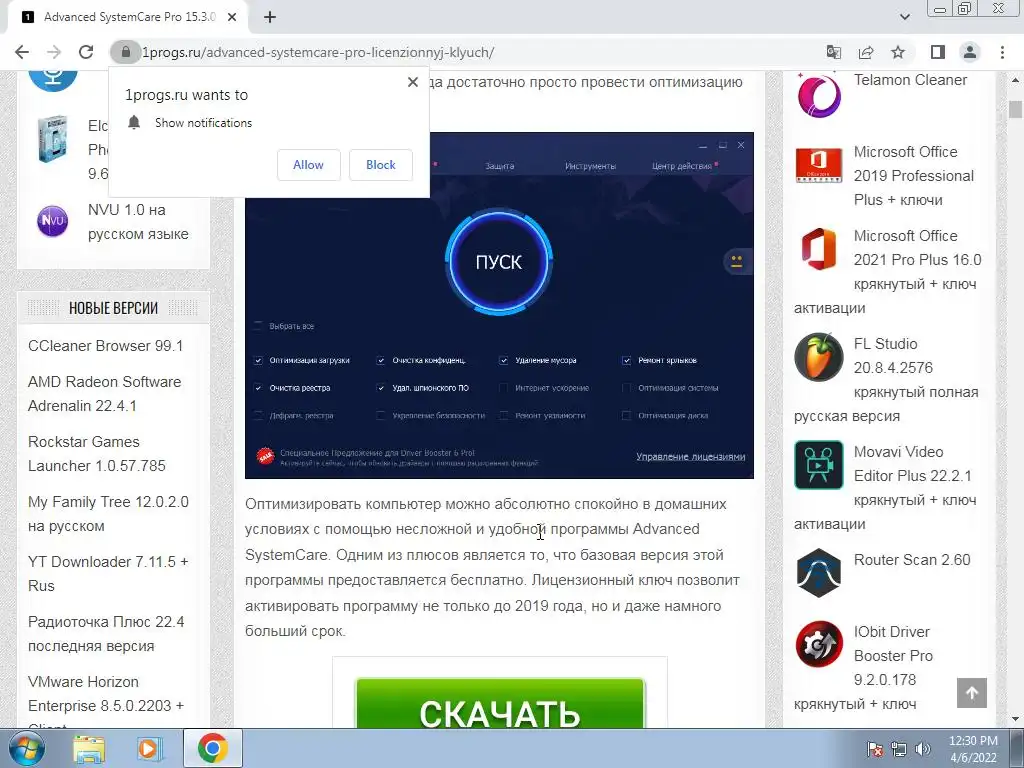Click the address bar URL
This screenshot has width=1024, height=768.
[318, 52]
